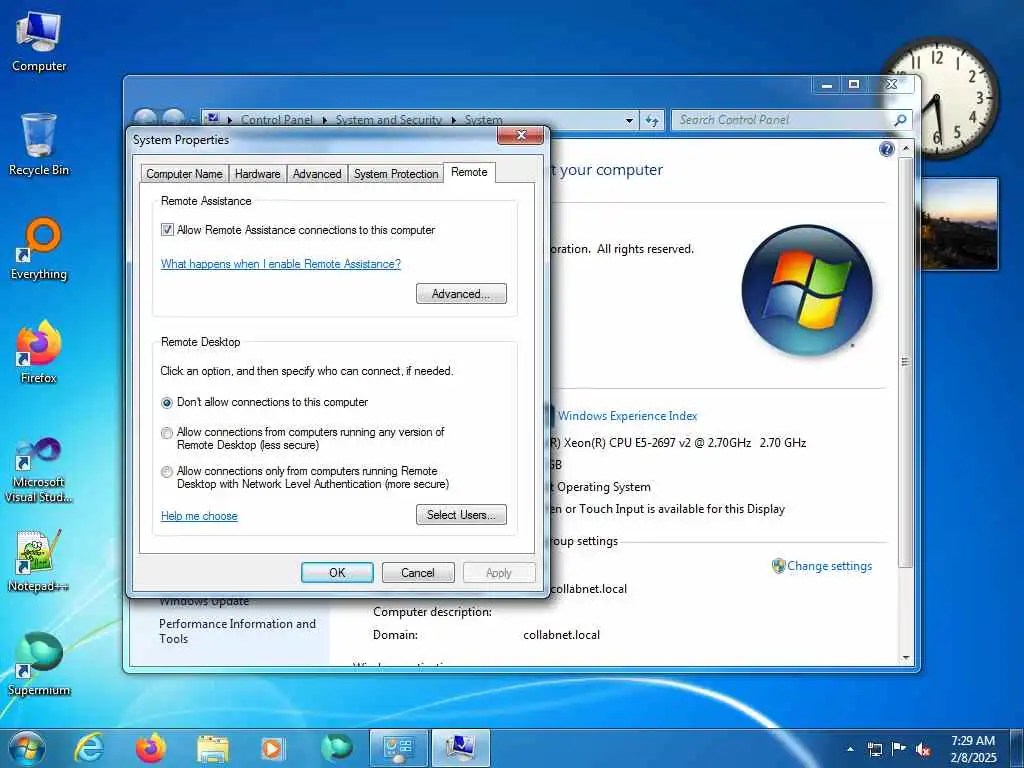Toggle Allow Remote Assistance connections checkbox
Screen dimensions: 1024x768
coord(167,230)
